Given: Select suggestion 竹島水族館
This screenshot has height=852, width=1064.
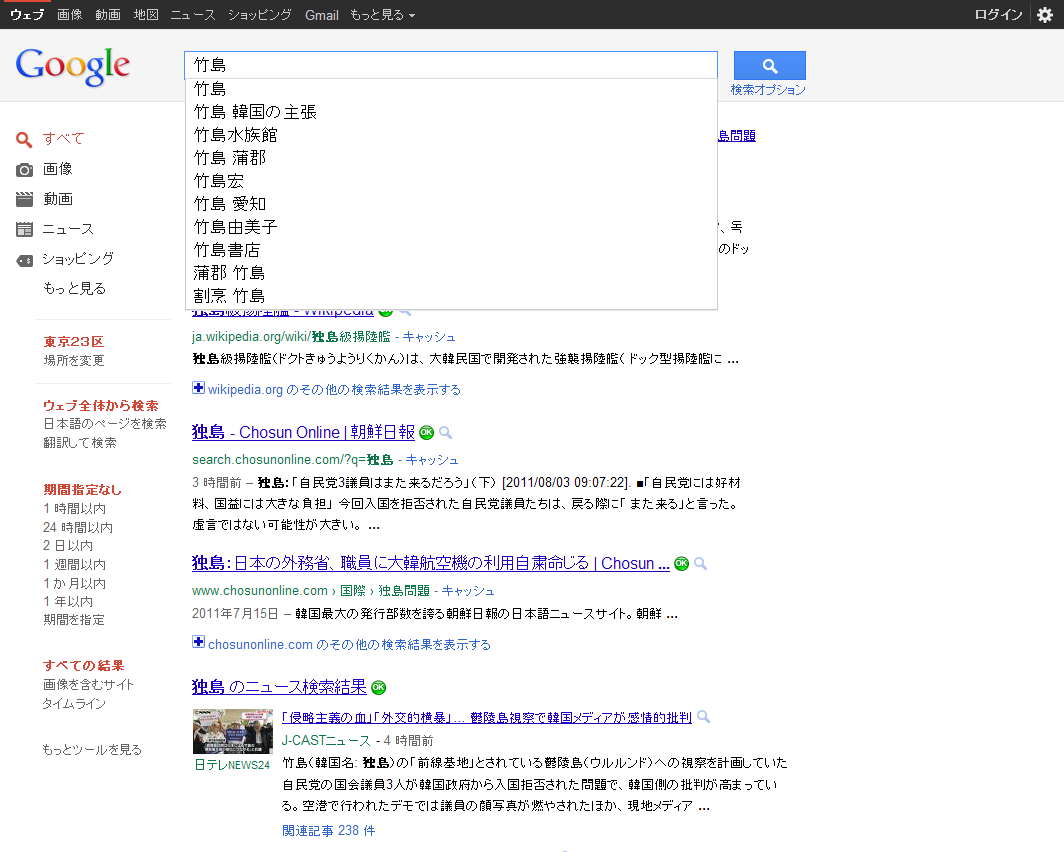Looking at the screenshot, I should click(451, 135).
